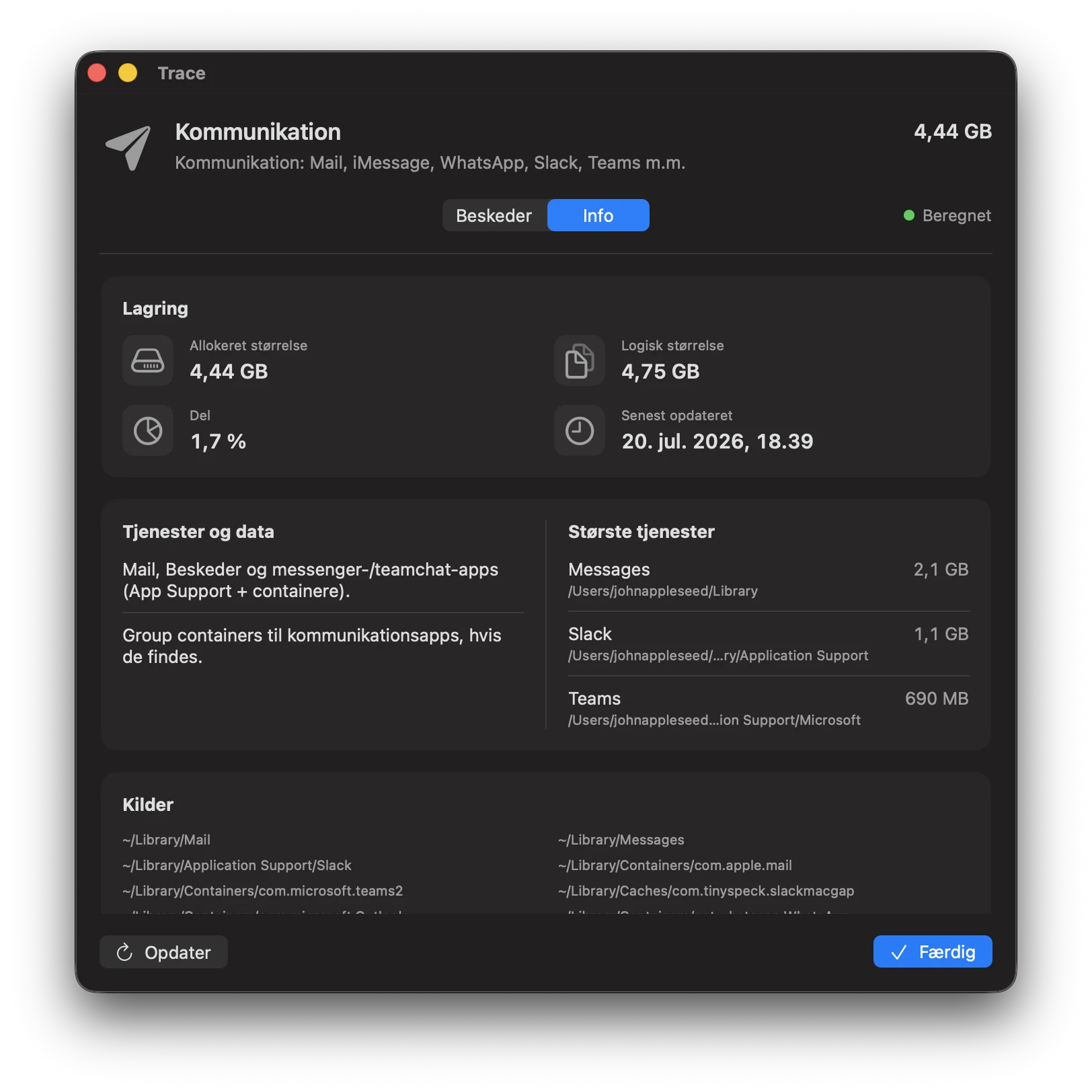Click the Del value 1,7 %
The image size is (1092, 1092).
(218, 441)
